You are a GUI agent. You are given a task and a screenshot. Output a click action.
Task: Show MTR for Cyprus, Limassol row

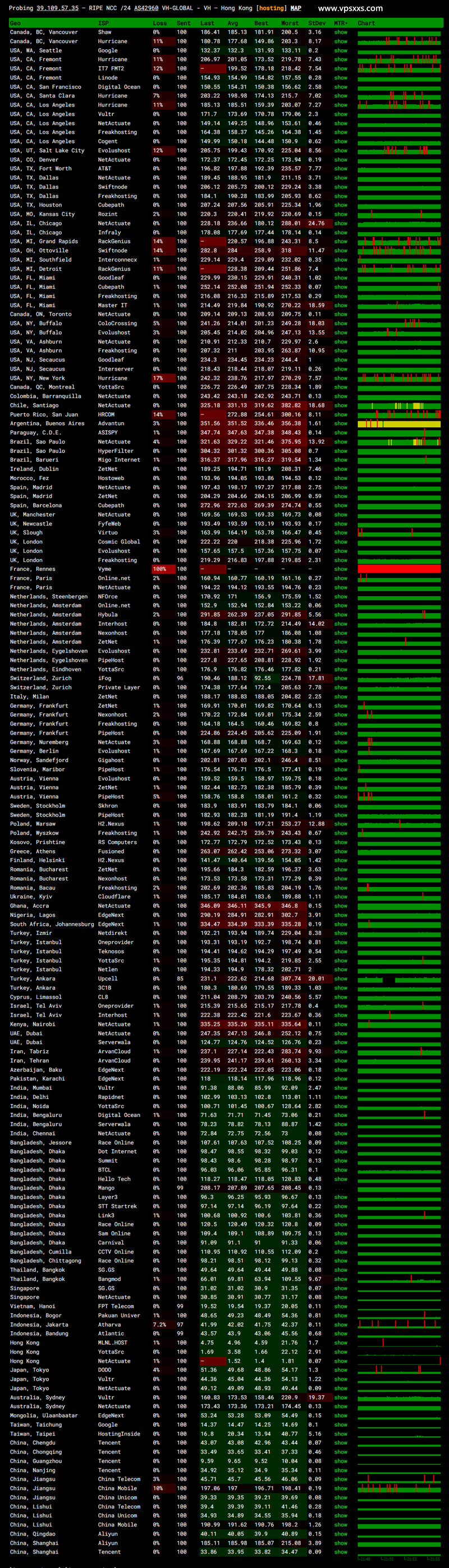[x=341, y=997]
